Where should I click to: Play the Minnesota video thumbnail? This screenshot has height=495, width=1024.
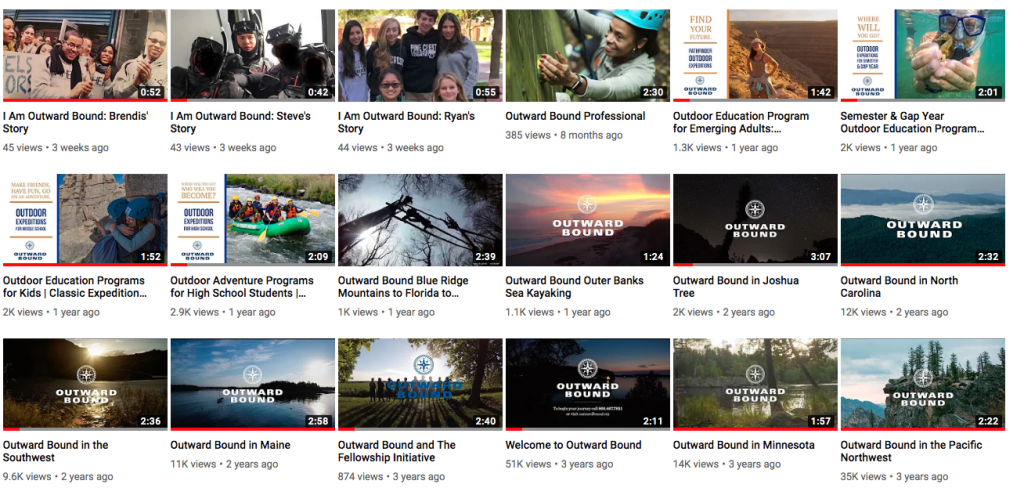(x=755, y=384)
